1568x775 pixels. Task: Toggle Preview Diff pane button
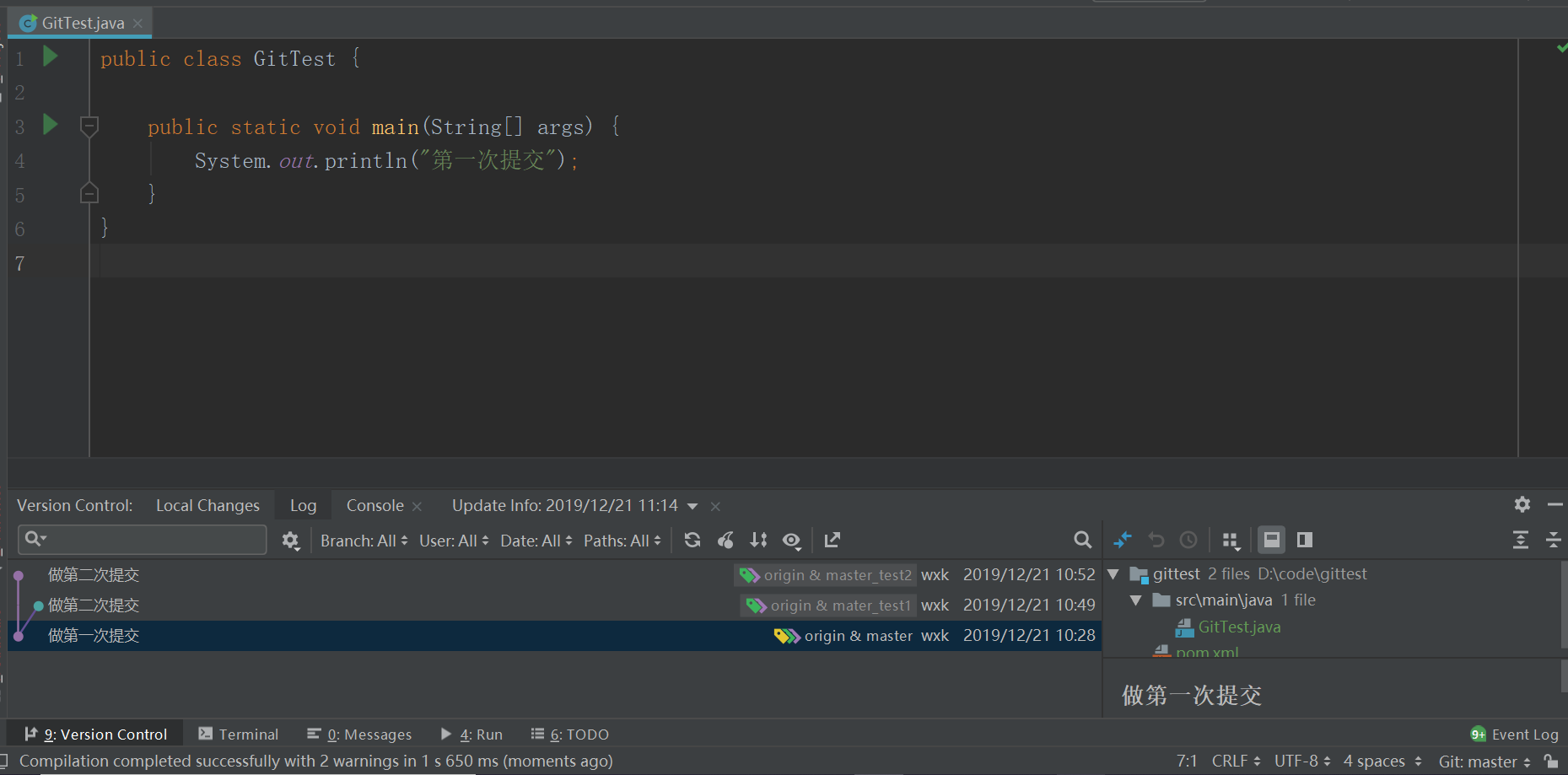point(1305,540)
